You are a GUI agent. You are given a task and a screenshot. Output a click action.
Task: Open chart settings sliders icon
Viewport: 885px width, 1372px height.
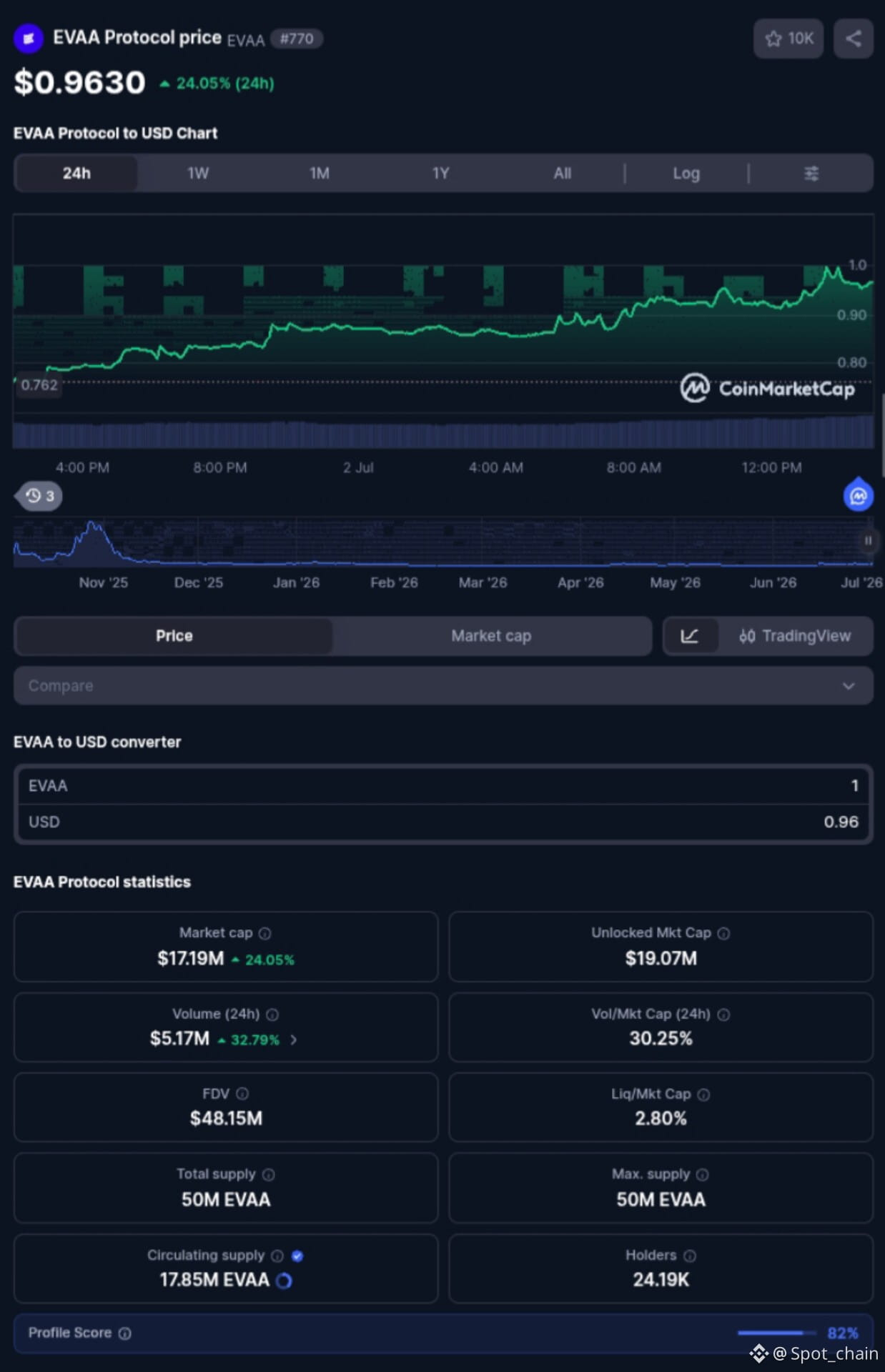click(x=811, y=174)
